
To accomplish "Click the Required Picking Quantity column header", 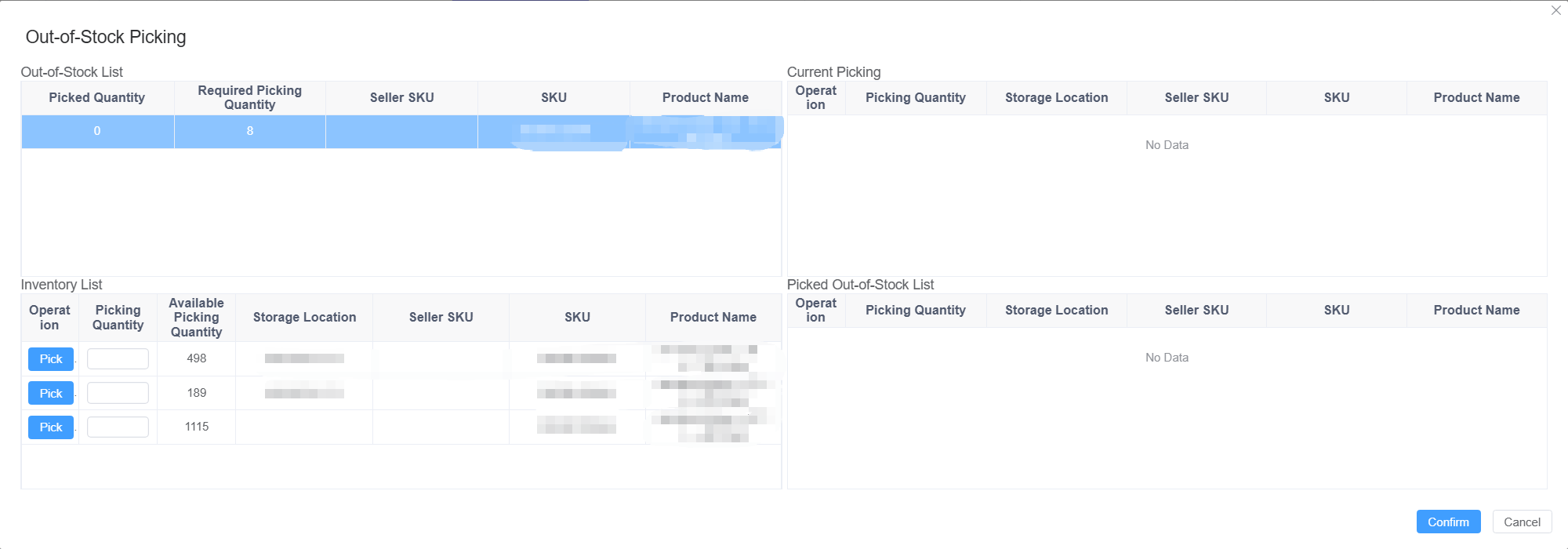I will coord(249,97).
